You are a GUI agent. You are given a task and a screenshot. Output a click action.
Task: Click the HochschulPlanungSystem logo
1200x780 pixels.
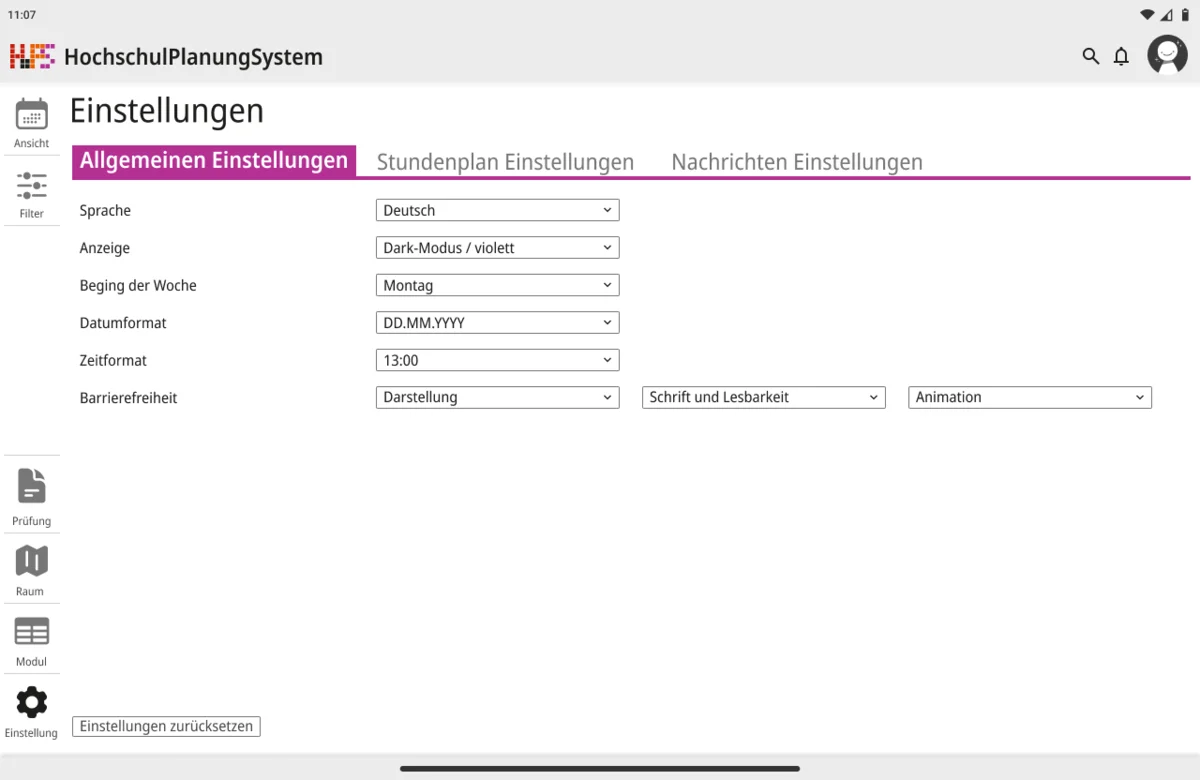click(32, 56)
